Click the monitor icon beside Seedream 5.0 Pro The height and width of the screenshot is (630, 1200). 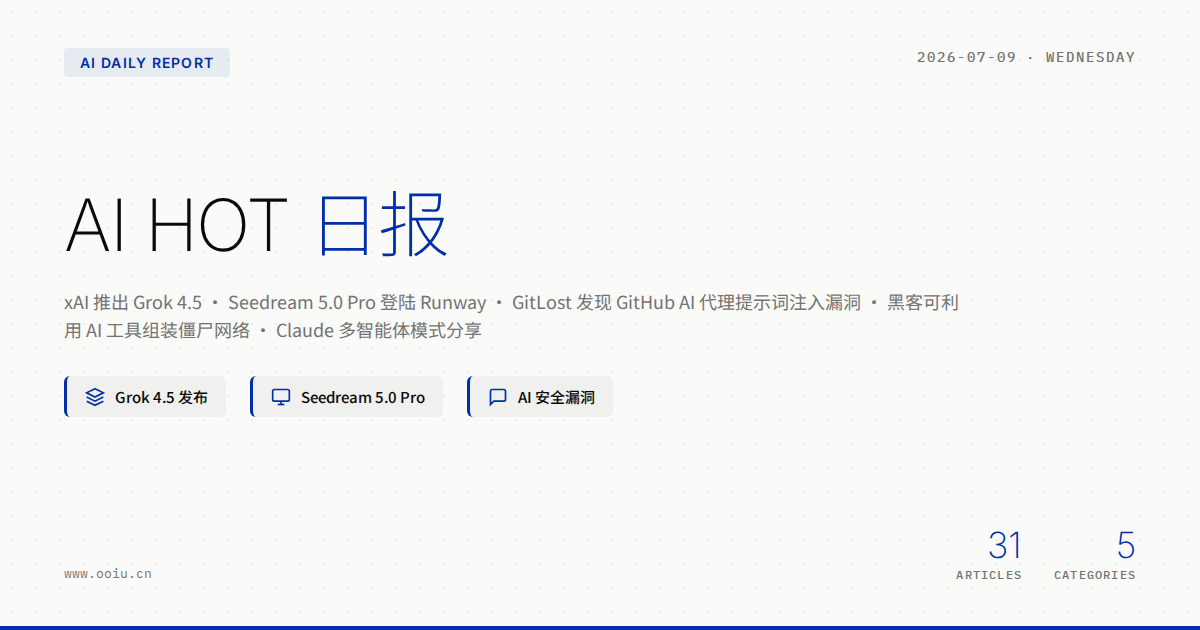(x=281, y=397)
